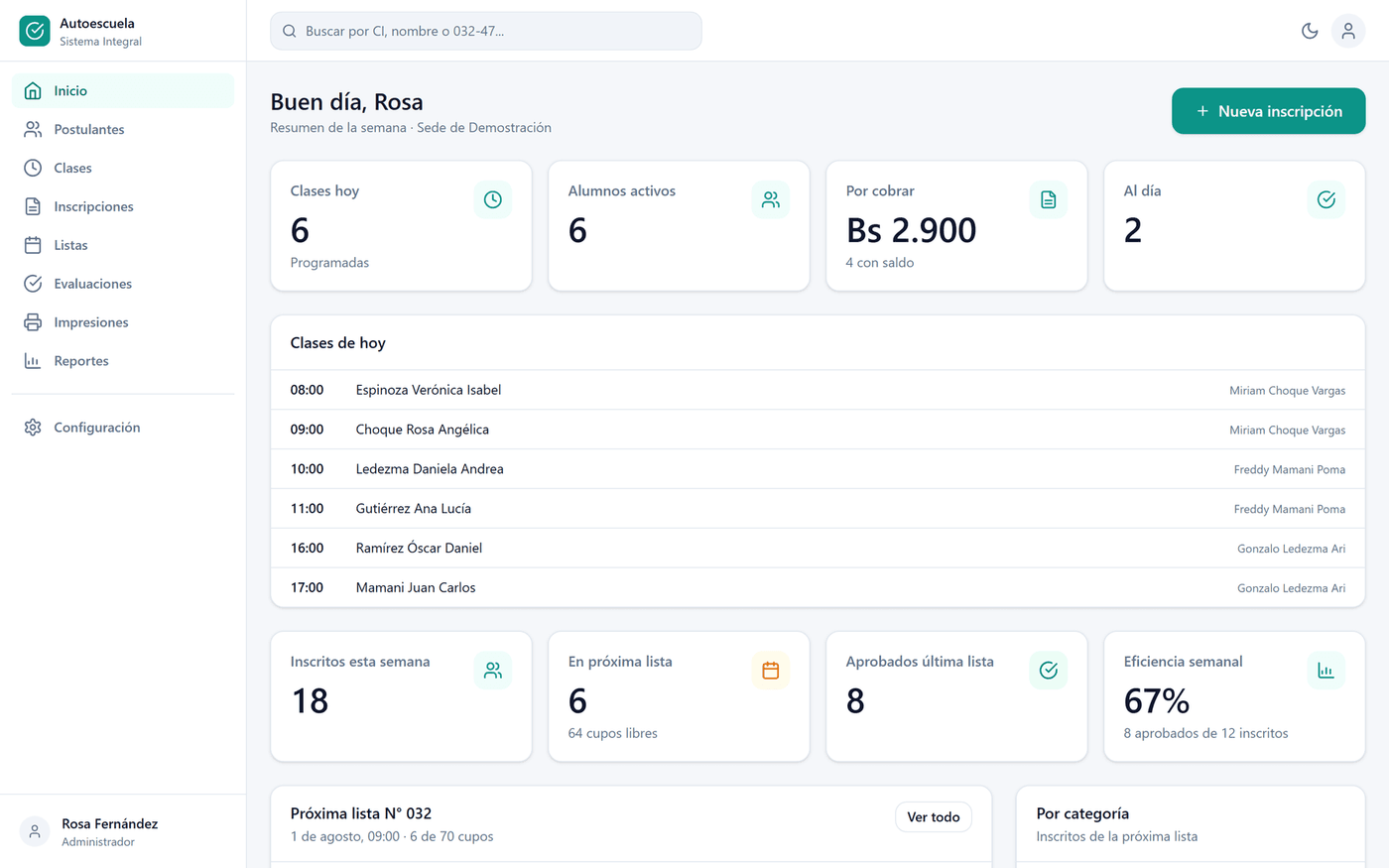Go to Inicio in the sidebar
1389x868 pixels.
[123, 90]
